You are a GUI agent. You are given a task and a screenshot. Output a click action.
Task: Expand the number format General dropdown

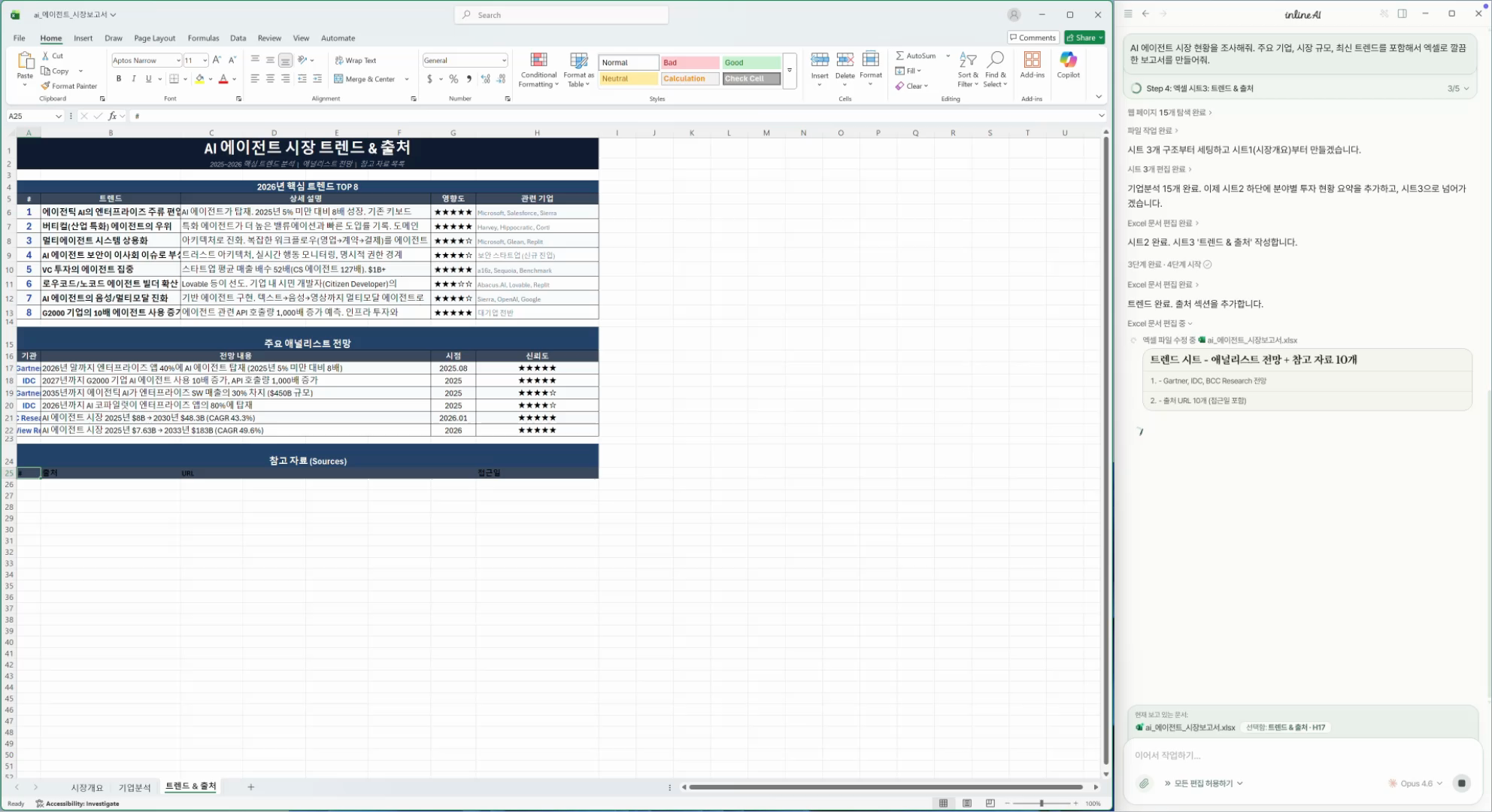[x=503, y=60]
